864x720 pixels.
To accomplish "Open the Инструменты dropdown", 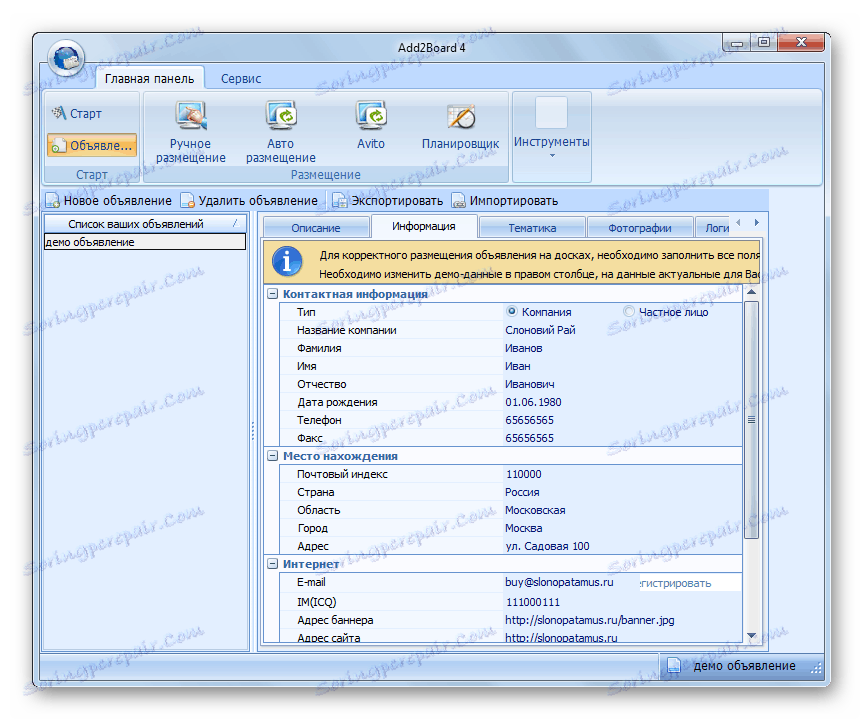I will pyautogui.click(x=552, y=137).
